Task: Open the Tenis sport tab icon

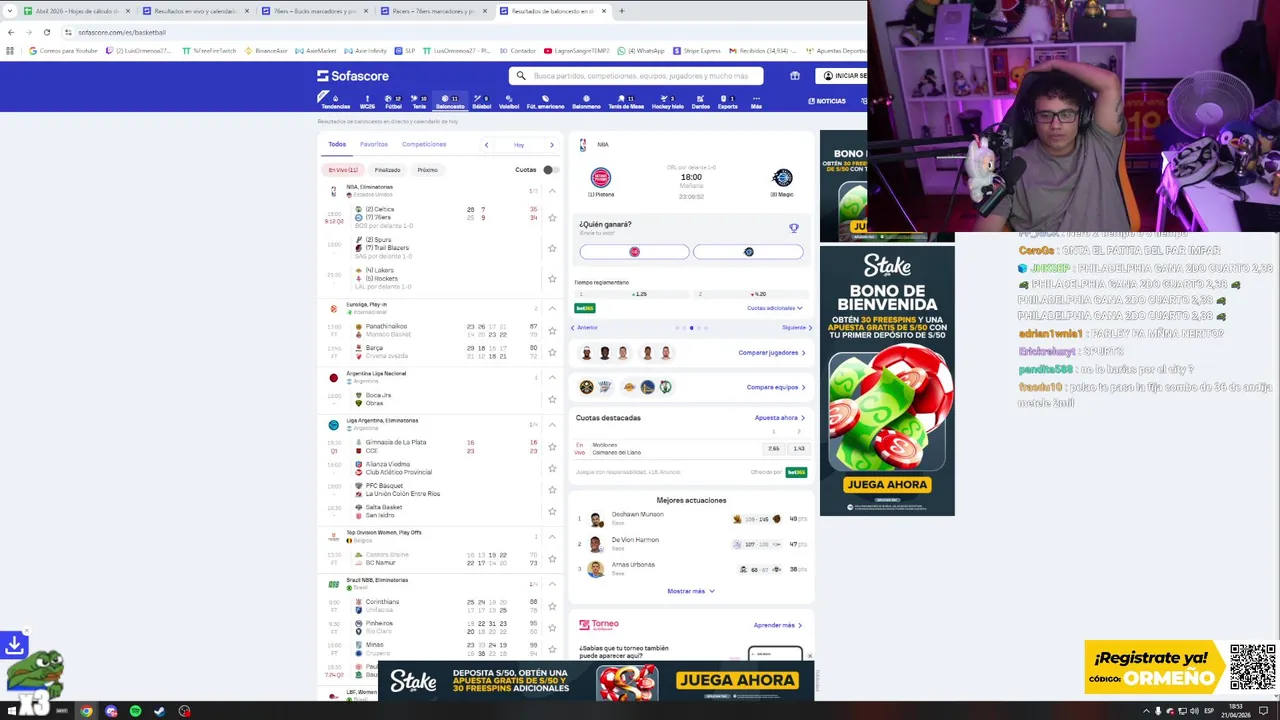Action: [419, 102]
